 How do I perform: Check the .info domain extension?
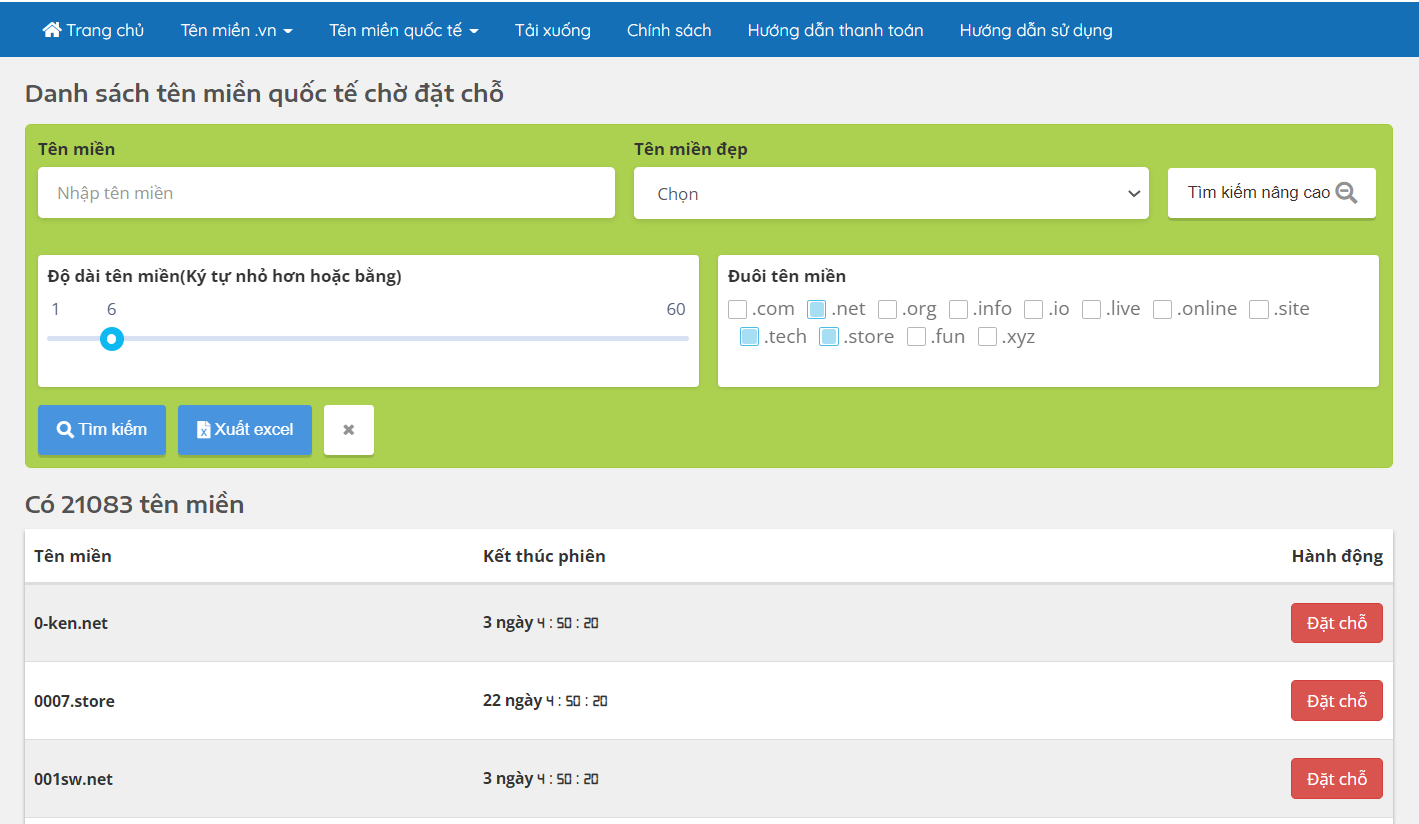click(x=958, y=309)
